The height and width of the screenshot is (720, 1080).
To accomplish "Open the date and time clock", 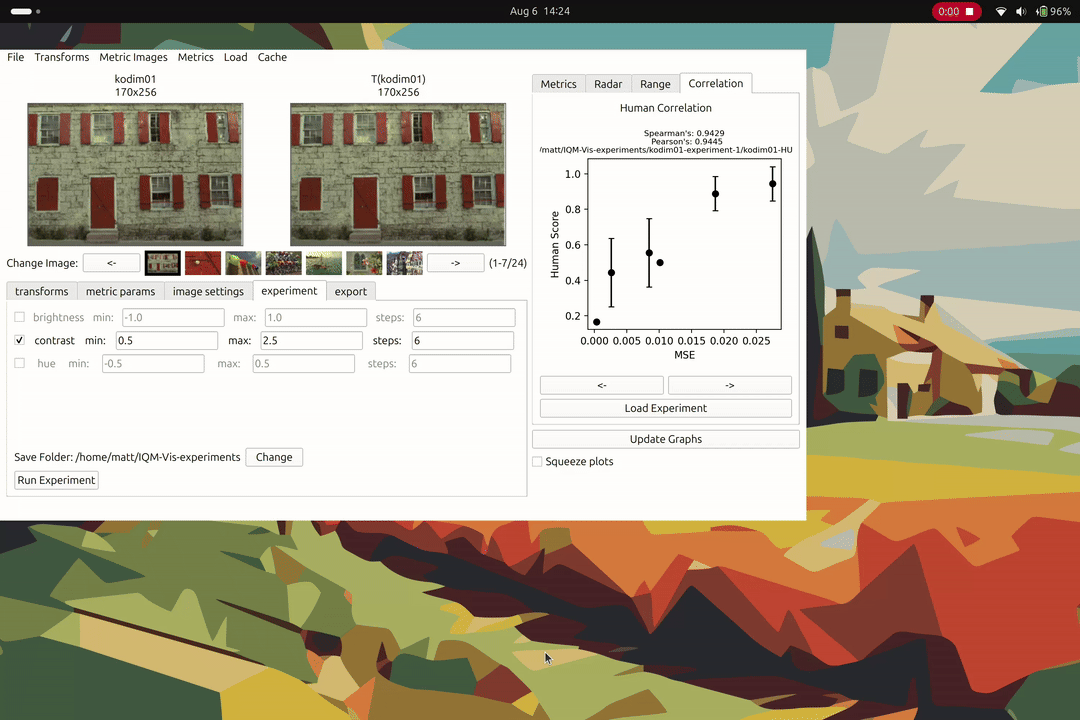I will click(539, 11).
